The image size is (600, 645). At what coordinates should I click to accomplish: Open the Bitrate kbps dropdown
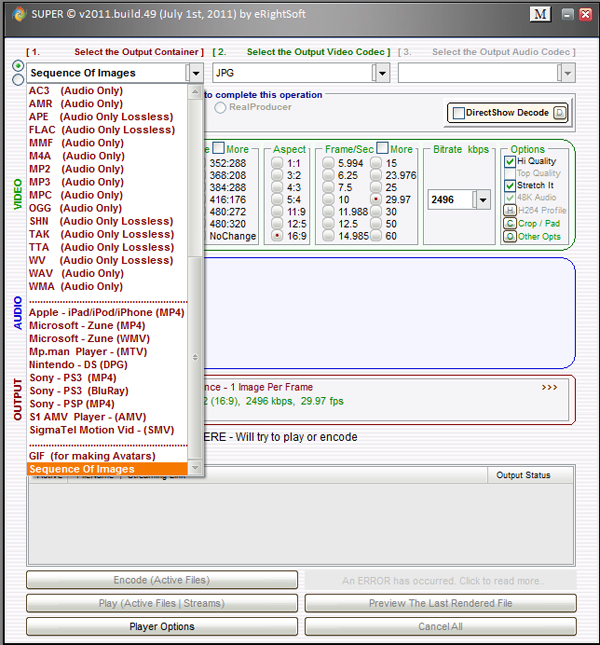click(483, 200)
